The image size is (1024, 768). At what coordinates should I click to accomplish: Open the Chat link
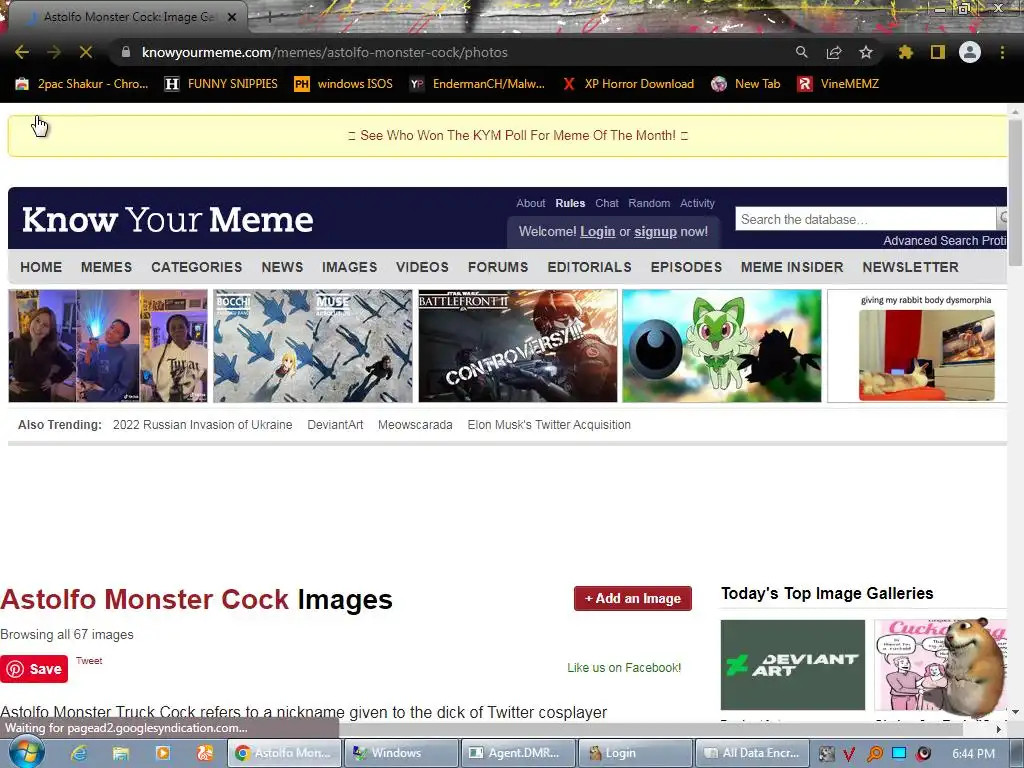click(607, 203)
